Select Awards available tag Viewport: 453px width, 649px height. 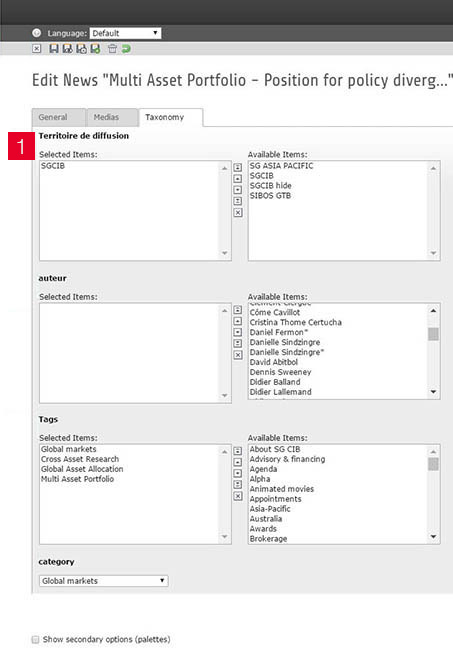(263, 529)
